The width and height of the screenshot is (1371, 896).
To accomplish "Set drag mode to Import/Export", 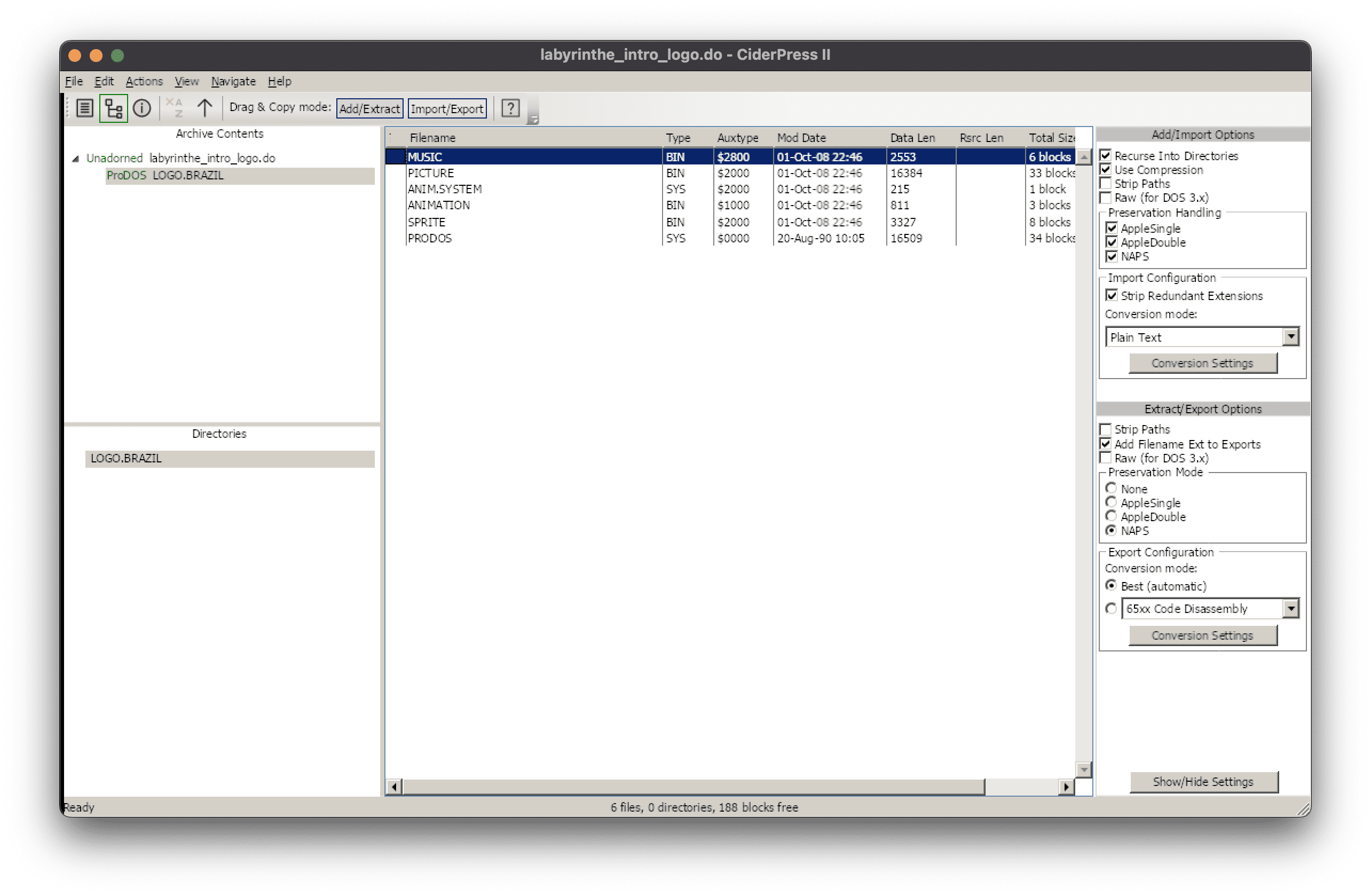I will coord(447,108).
